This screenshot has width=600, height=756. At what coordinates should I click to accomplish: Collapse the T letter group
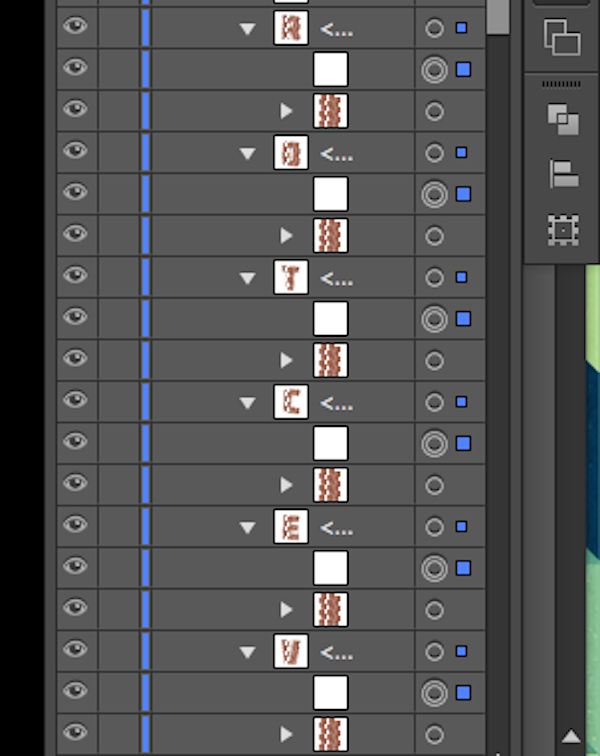pos(248,278)
